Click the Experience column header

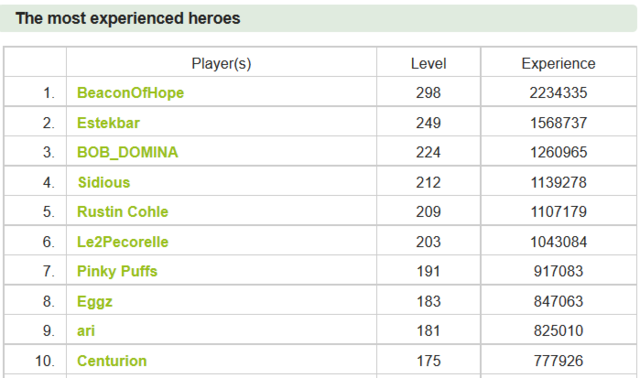point(558,64)
